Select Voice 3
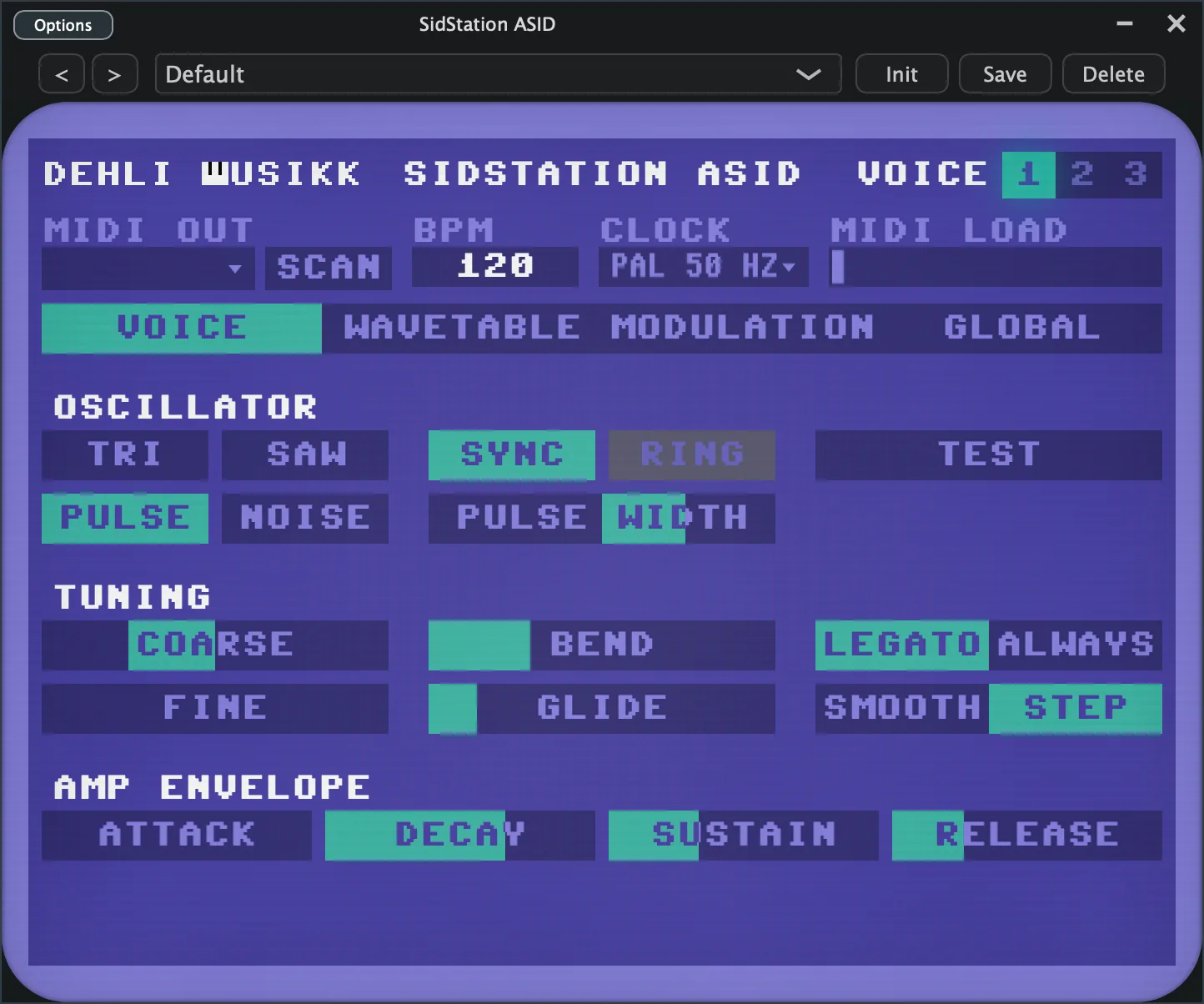 click(x=1136, y=174)
